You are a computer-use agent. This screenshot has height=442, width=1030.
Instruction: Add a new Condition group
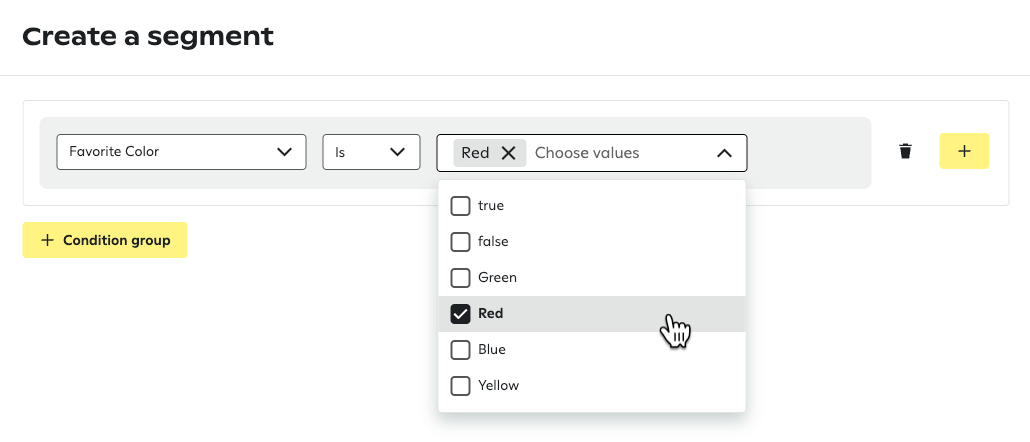click(105, 240)
